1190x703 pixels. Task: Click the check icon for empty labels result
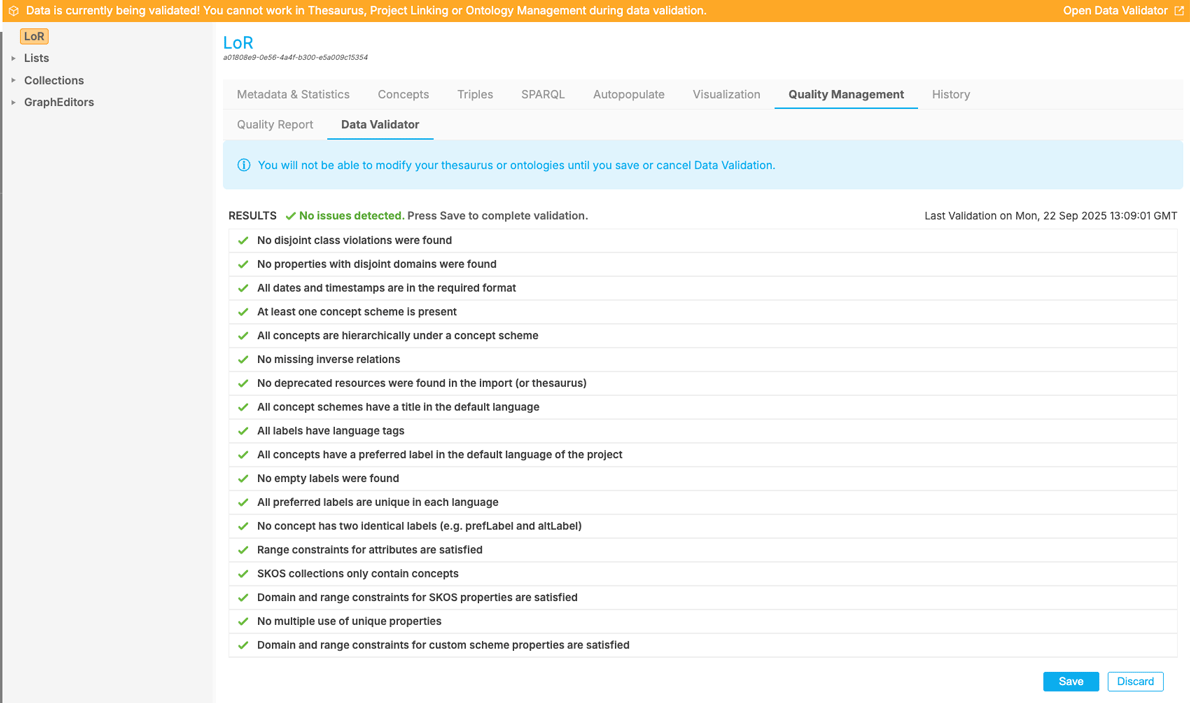click(242, 478)
